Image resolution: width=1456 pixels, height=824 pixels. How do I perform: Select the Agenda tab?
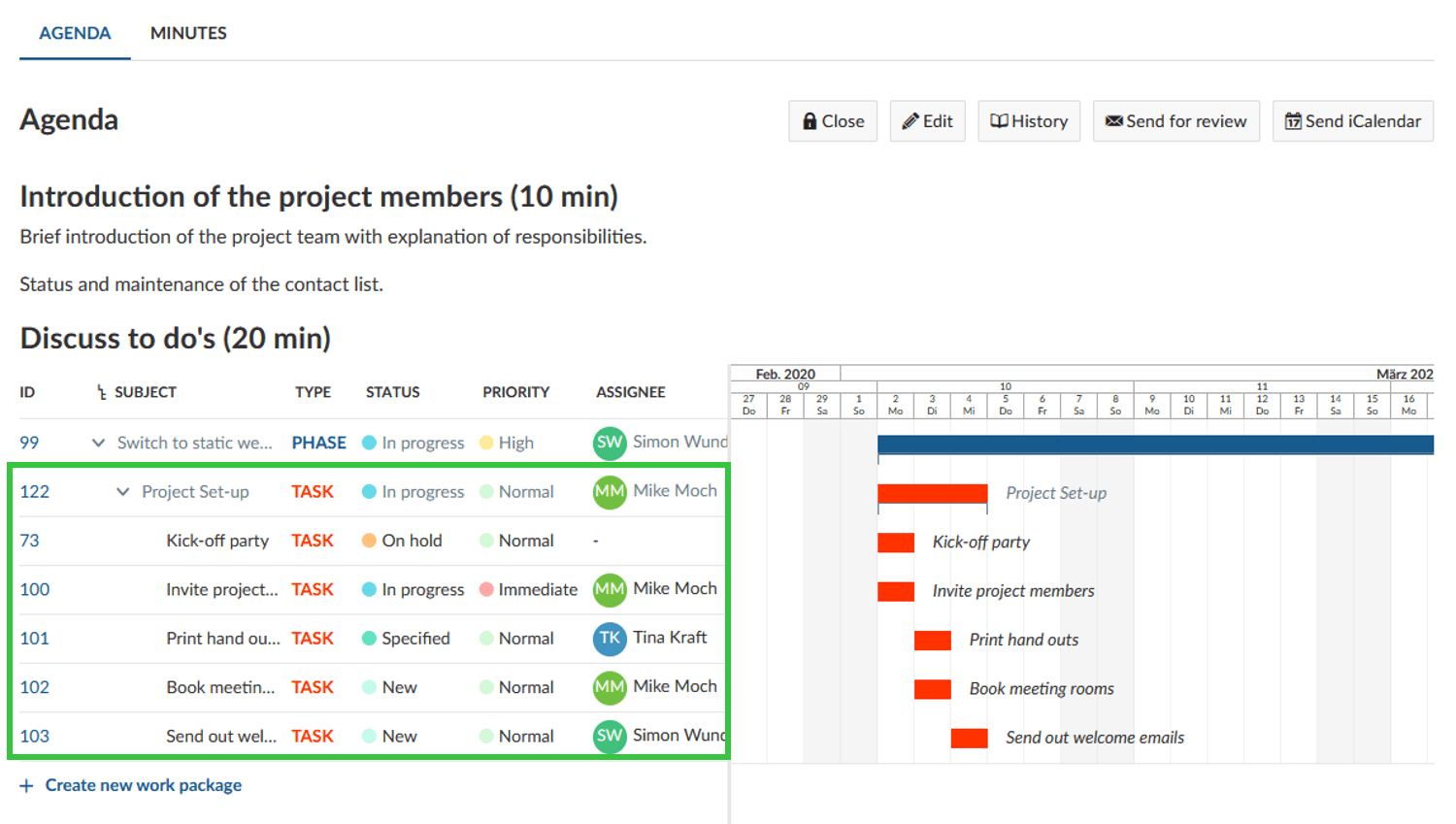point(75,33)
